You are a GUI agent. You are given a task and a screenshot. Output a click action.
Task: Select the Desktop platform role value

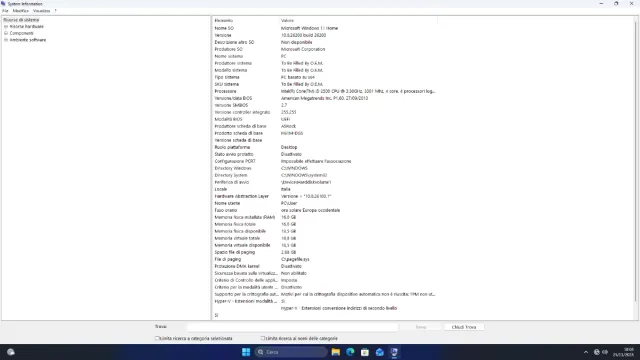(x=289, y=147)
